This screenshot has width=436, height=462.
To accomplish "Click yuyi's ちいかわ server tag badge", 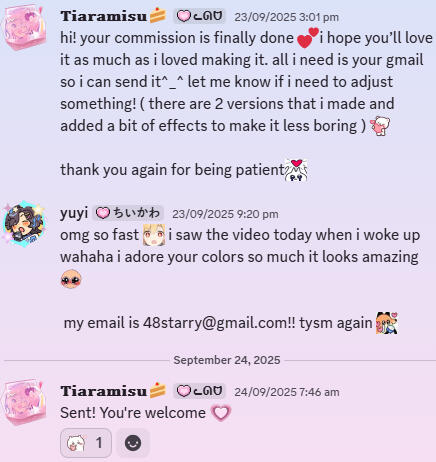I will [x=128, y=213].
